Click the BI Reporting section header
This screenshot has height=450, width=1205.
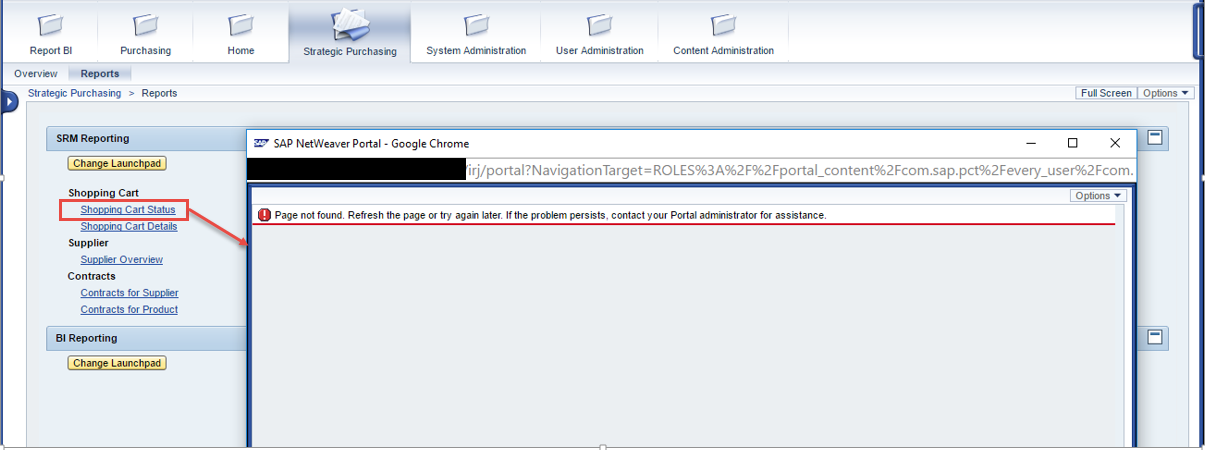coord(87,338)
